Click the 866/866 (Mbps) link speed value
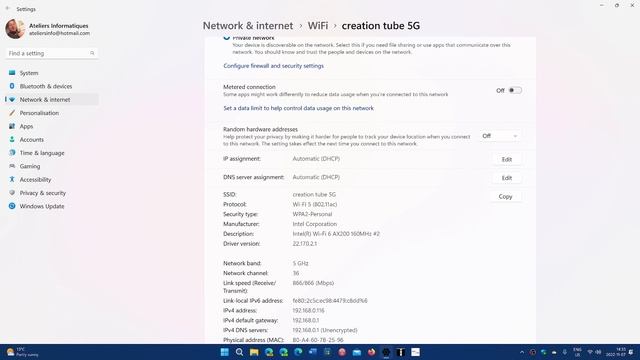The height and width of the screenshot is (360, 640). tap(313, 283)
